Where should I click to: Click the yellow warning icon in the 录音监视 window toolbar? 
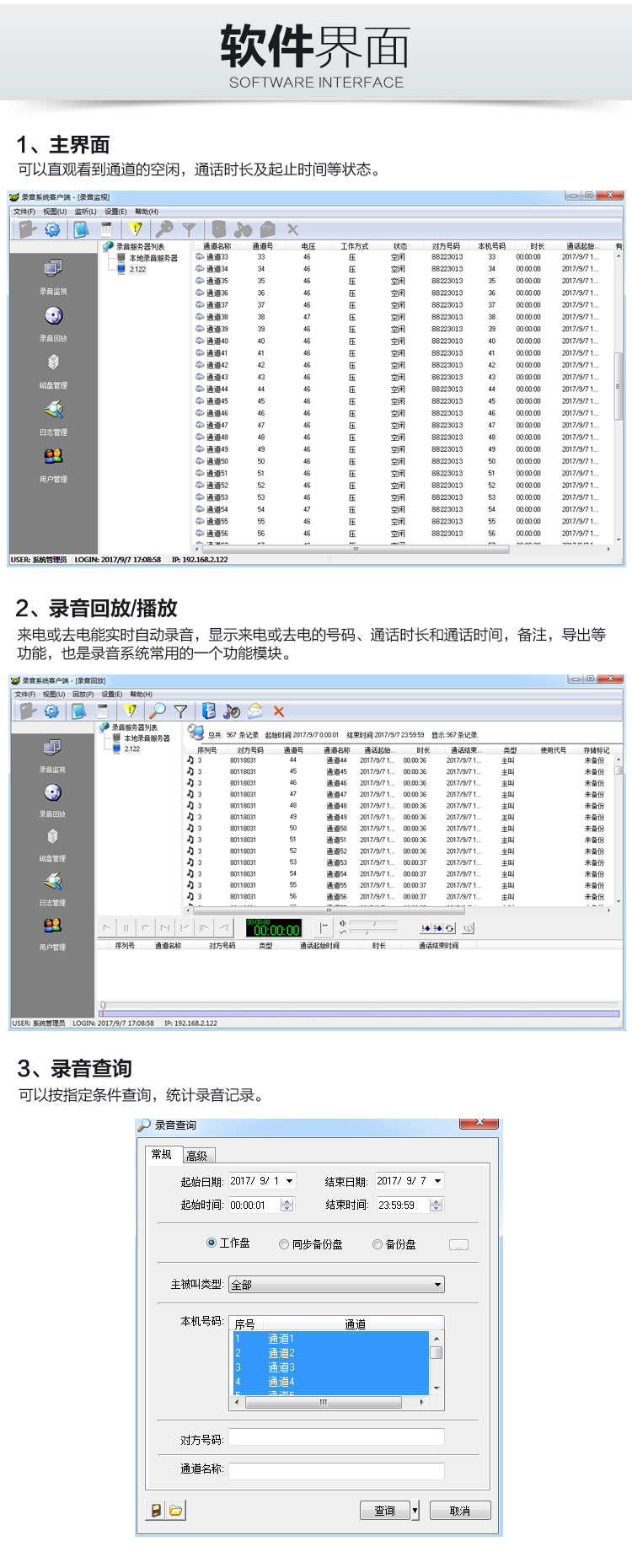coord(135,228)
